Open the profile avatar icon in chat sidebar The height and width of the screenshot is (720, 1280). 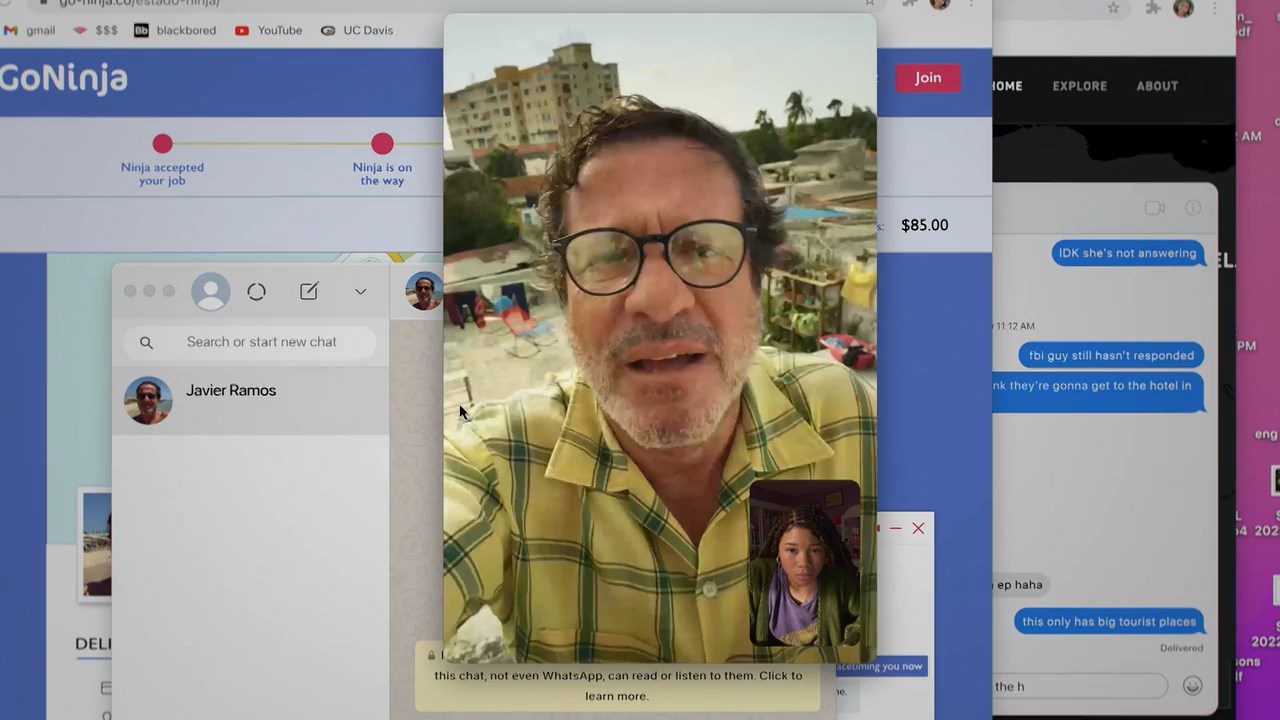coord(210,291)
